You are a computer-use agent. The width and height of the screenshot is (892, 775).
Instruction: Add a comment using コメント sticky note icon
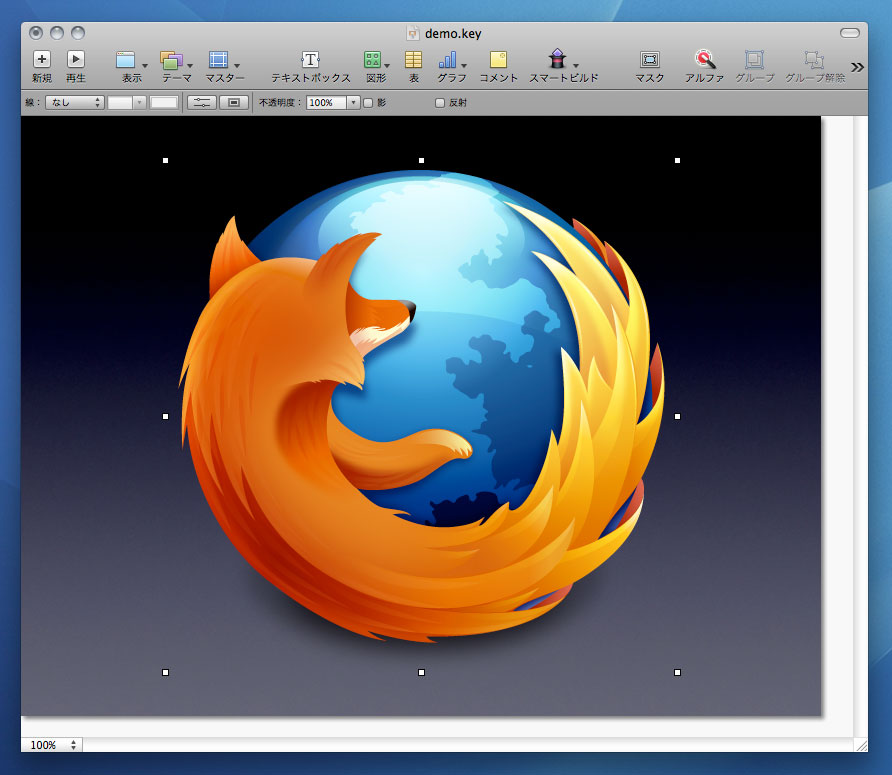[498, 60]
